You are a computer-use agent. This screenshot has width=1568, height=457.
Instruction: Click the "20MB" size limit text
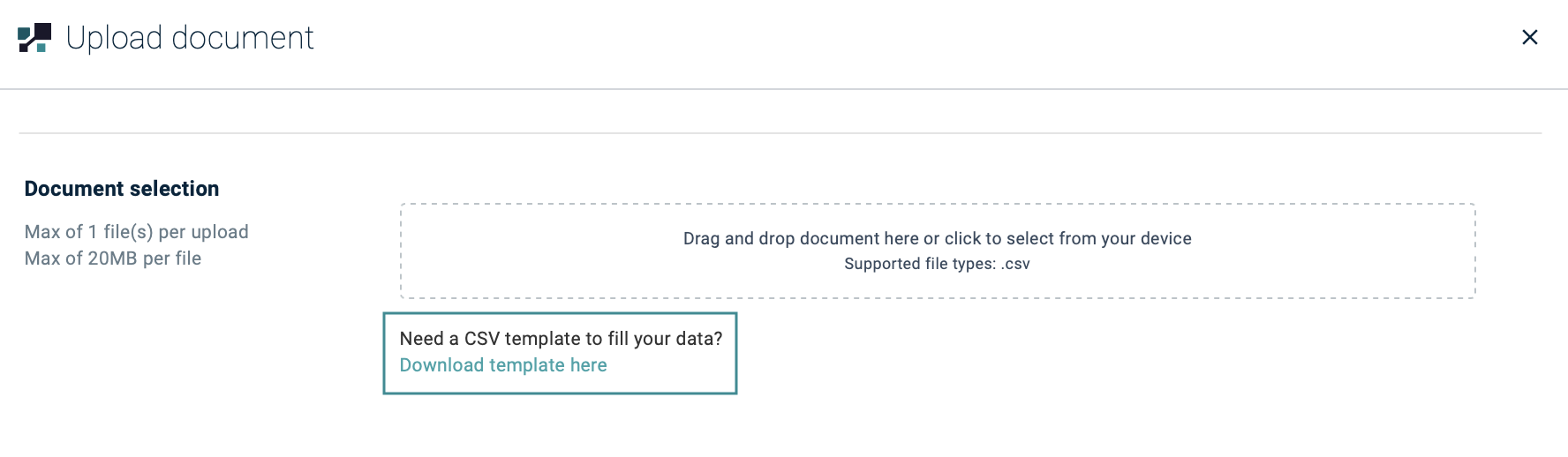coord(112,258)
